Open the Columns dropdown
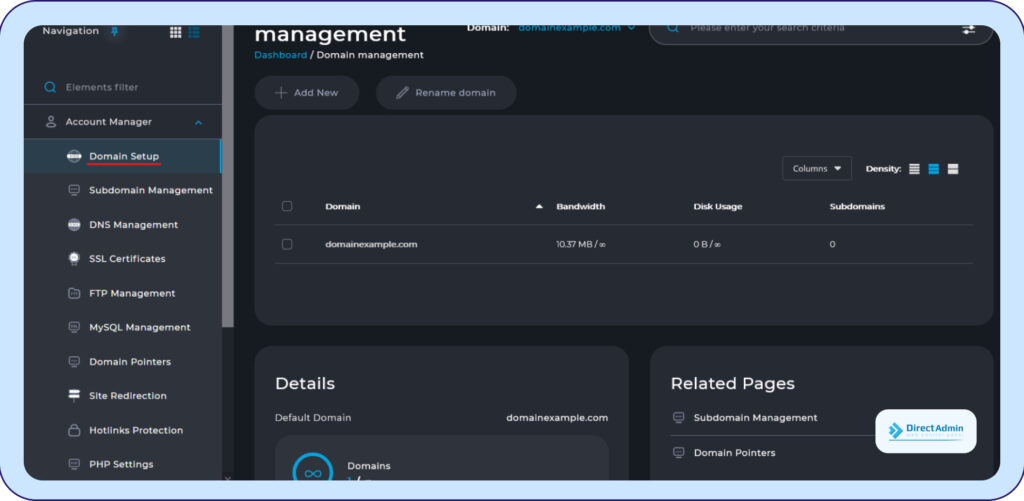 (x=816, y=169)
